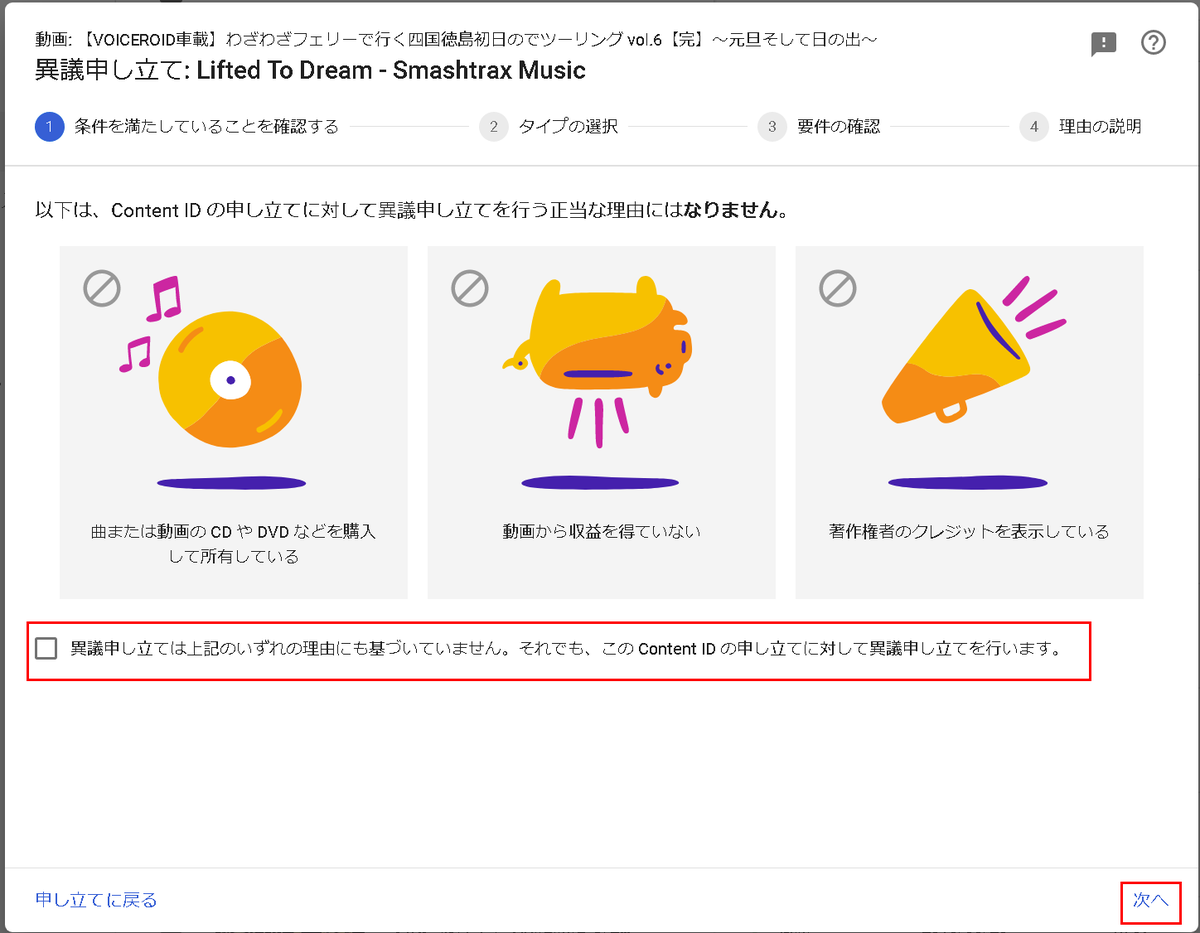
Task: Click text 曲または動画の CD や DVD などを購入
Action: tap(234, 532)
